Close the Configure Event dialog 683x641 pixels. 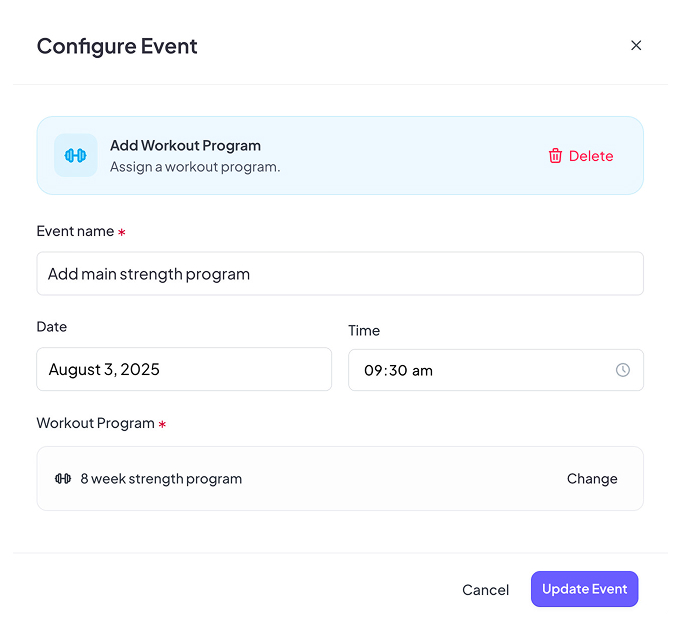pyautogui.click(x=636, y=46)
